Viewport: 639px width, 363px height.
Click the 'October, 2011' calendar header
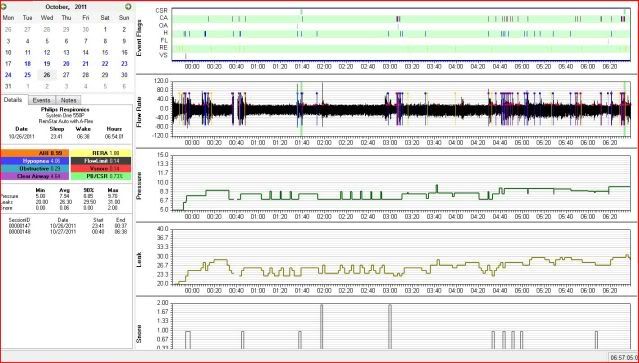66,7
